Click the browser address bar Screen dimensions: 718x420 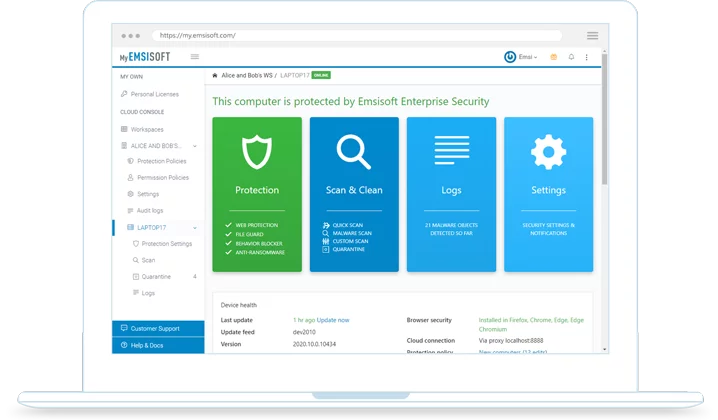pos(357,35)
